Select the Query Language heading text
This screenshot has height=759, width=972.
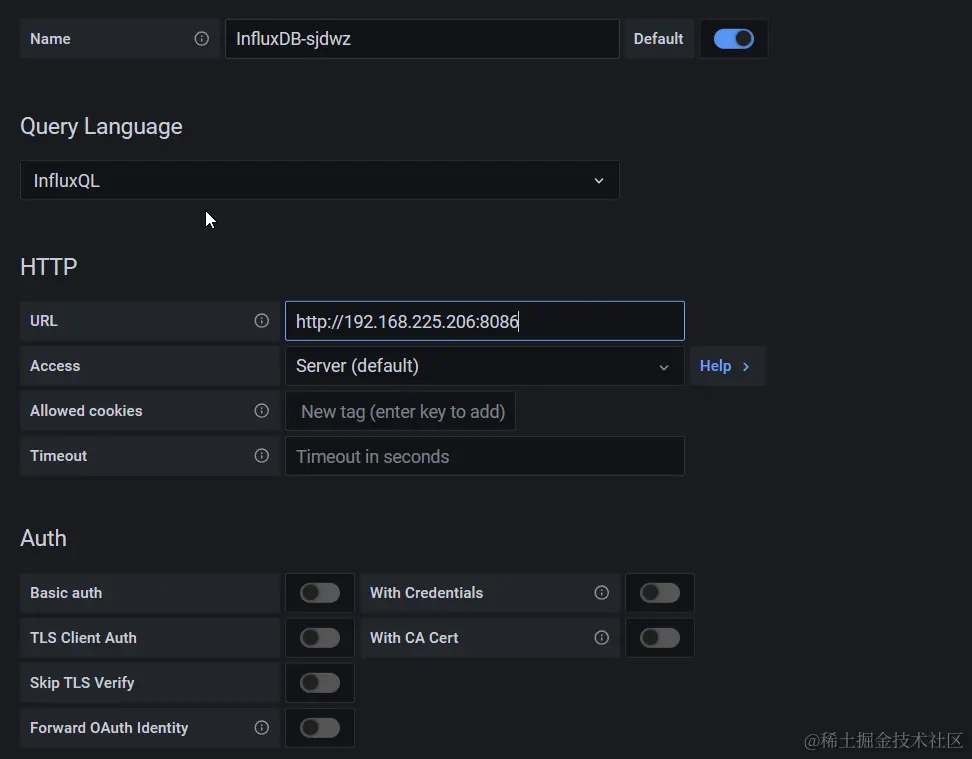[x=101, y=126]
